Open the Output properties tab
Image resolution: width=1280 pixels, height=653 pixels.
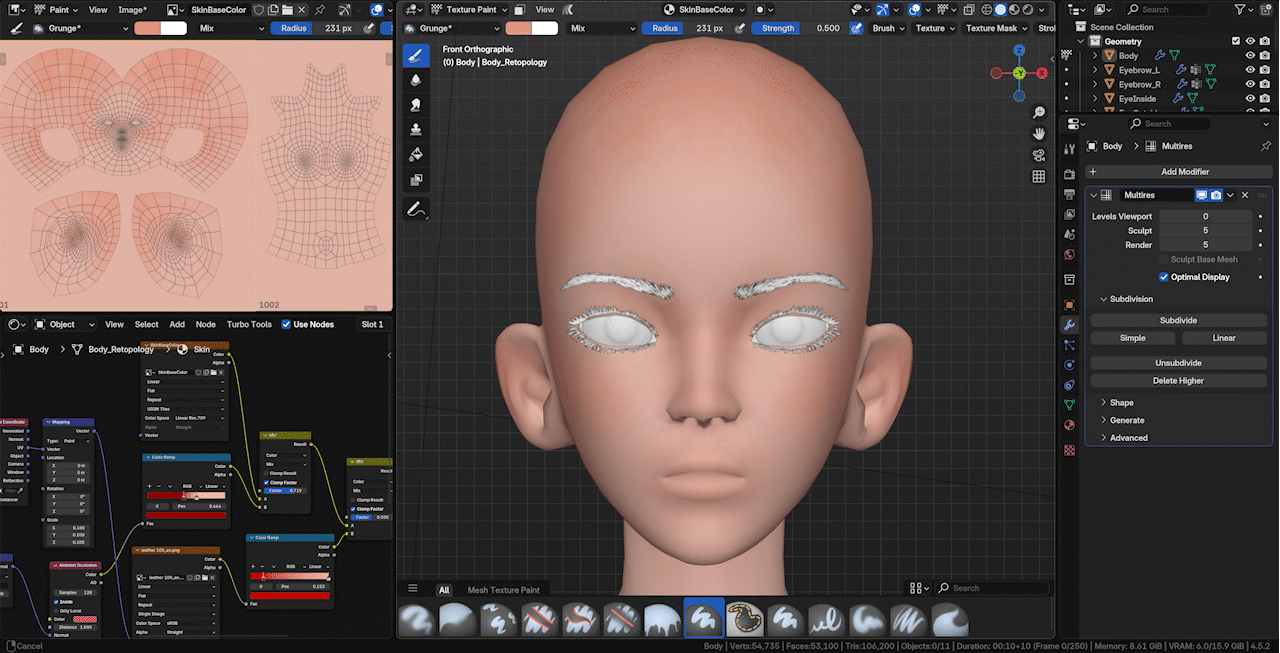[1069, 196]
